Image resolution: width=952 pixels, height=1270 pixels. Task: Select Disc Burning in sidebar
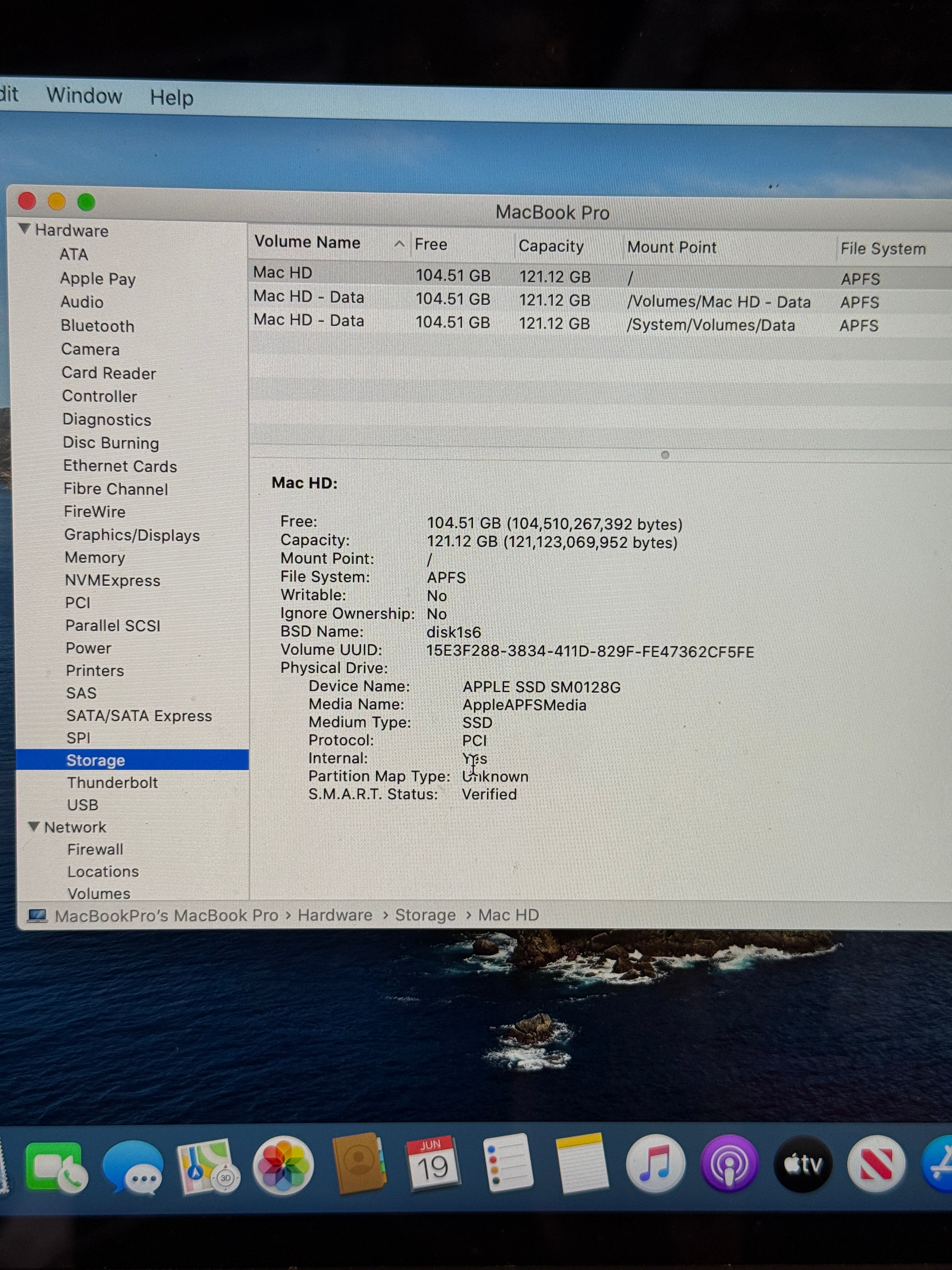tap(111, 443)
